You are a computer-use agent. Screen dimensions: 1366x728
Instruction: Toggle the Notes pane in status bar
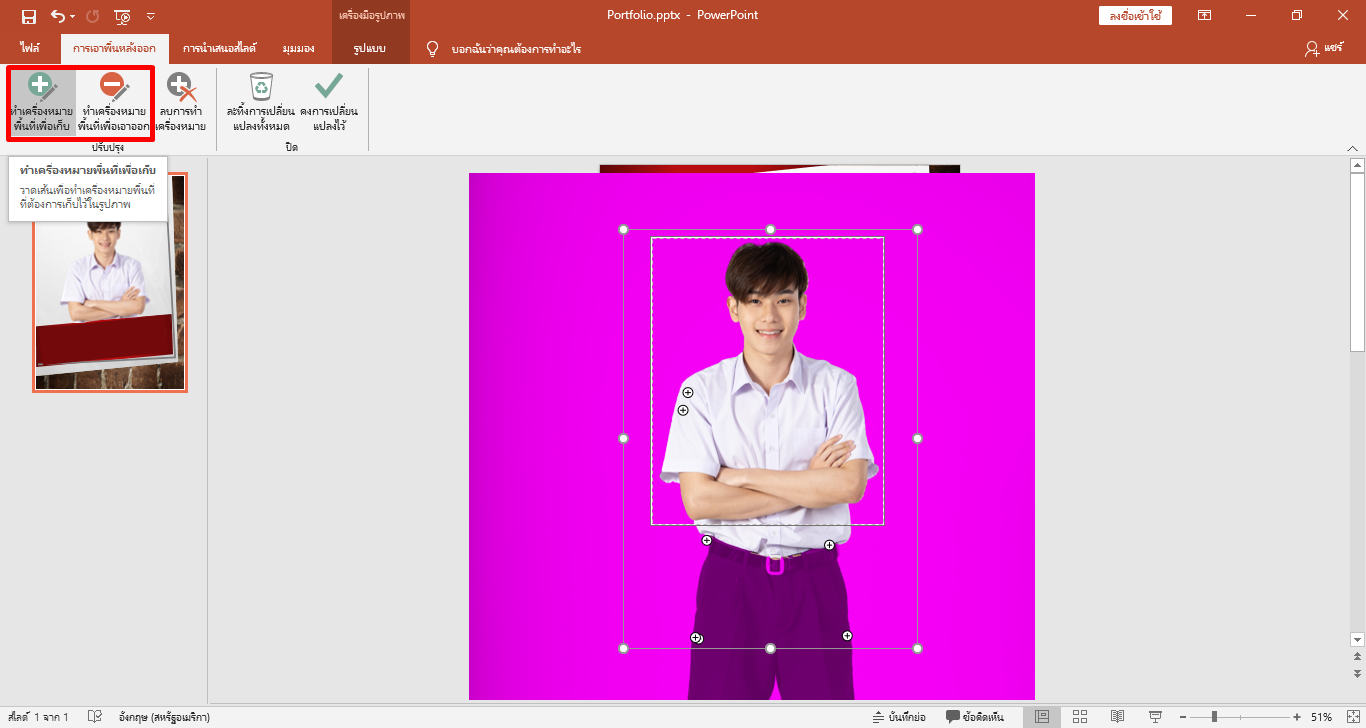click(x=897, y=717)
